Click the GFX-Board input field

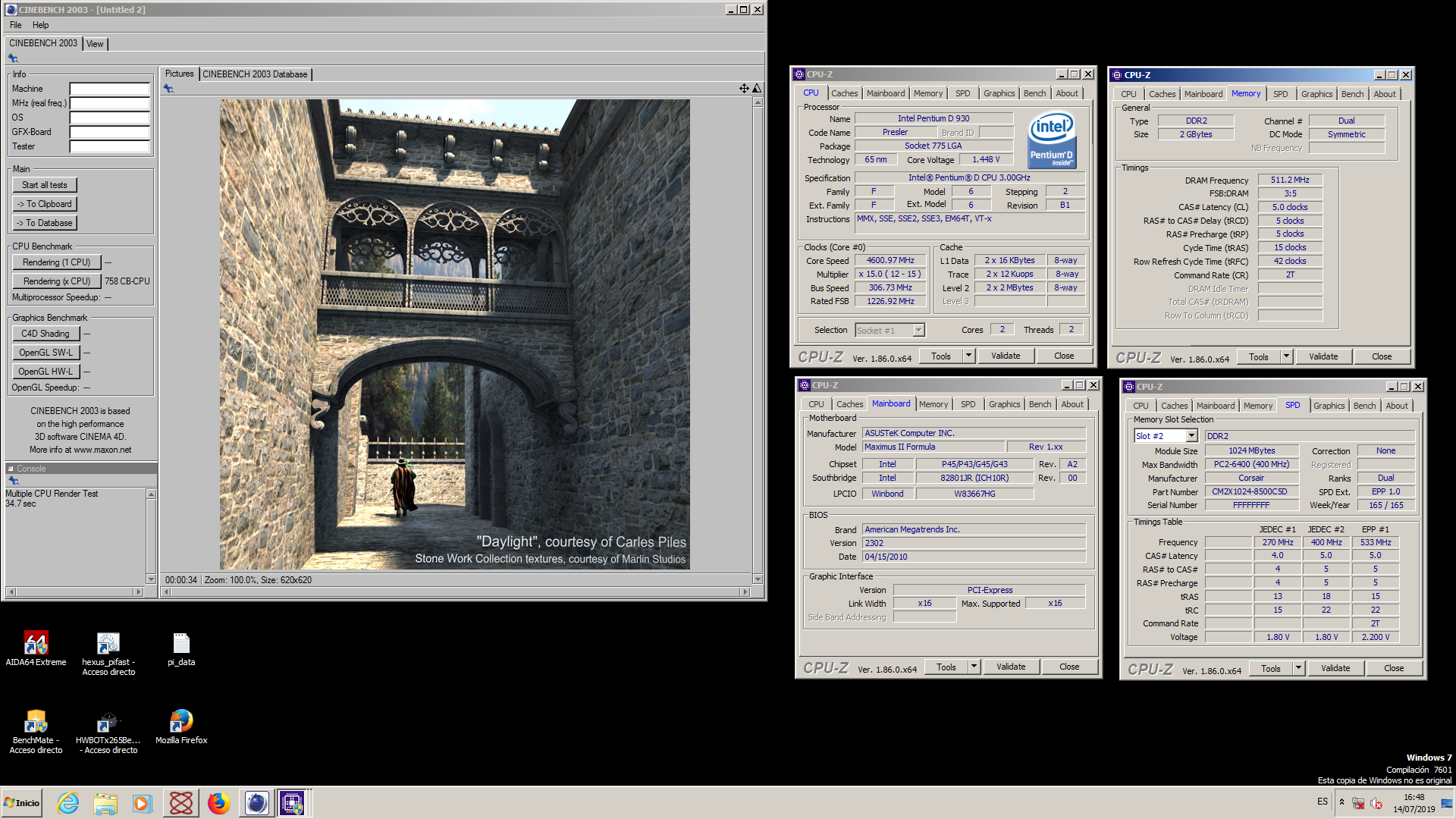(109, 132)
